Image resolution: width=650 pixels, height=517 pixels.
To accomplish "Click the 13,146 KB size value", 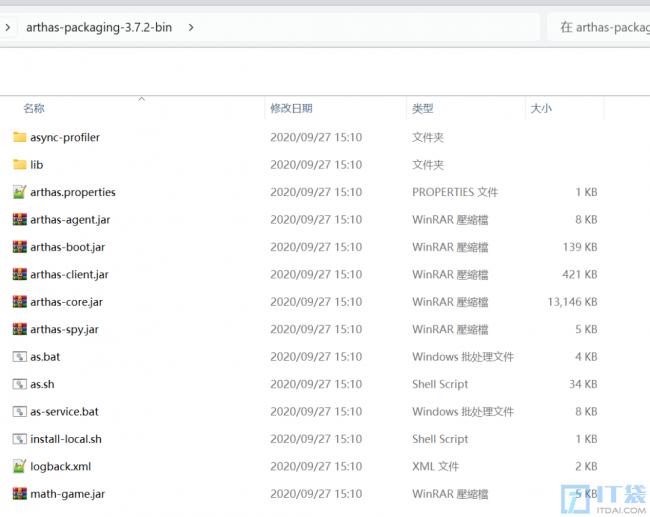I will coord(572,301).
